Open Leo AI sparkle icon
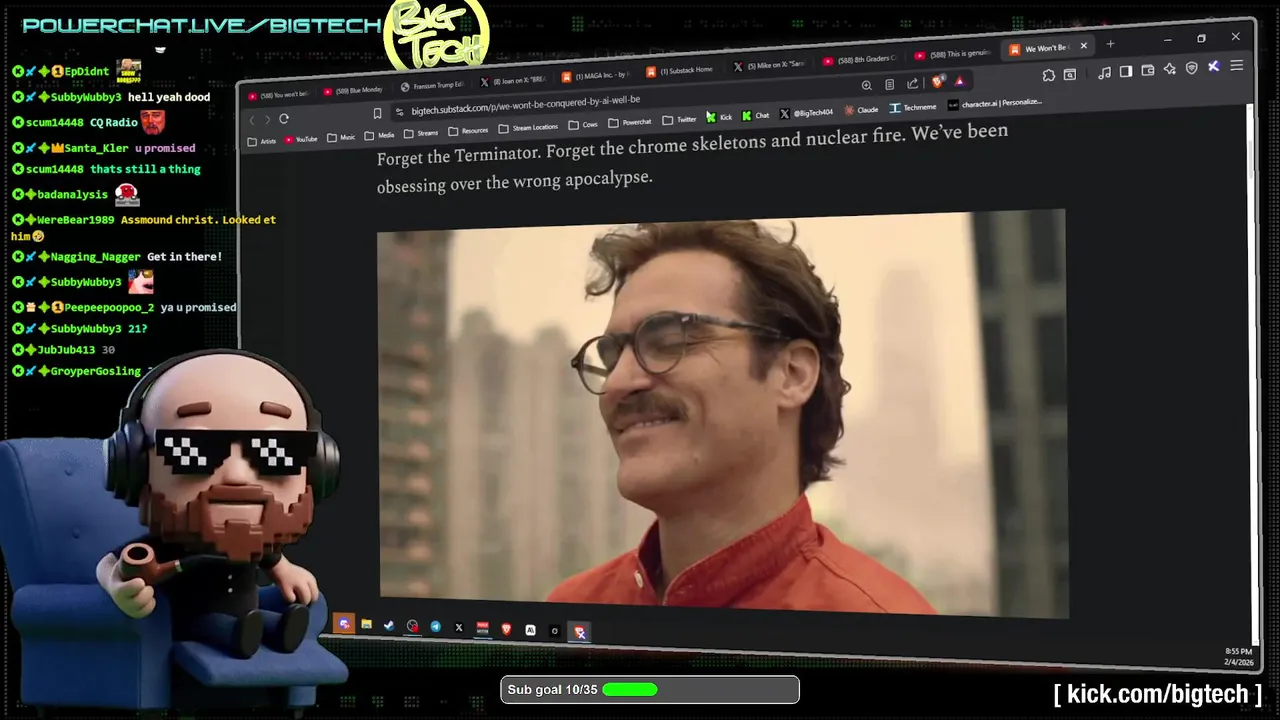The image size is (1280, 720). (x=1169, y=69)
